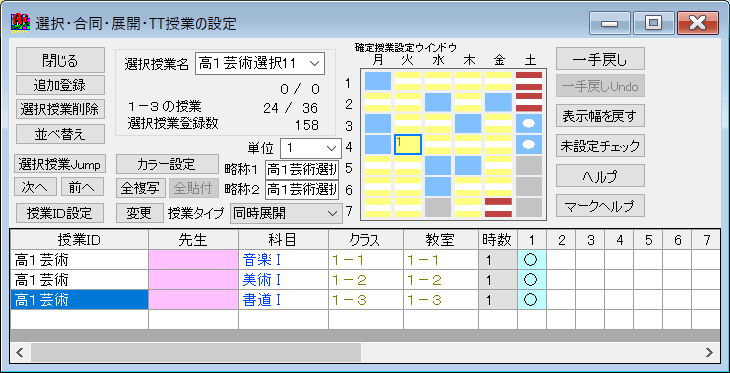Click 一手戻し button
Image resolution: width=730 pixels, height=373 pixels.
click(600, 59)
